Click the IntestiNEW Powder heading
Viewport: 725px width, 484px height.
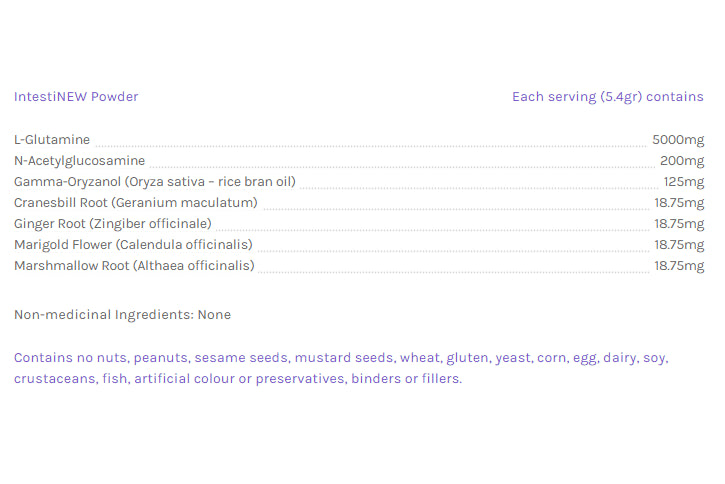[x=76, y=97]
